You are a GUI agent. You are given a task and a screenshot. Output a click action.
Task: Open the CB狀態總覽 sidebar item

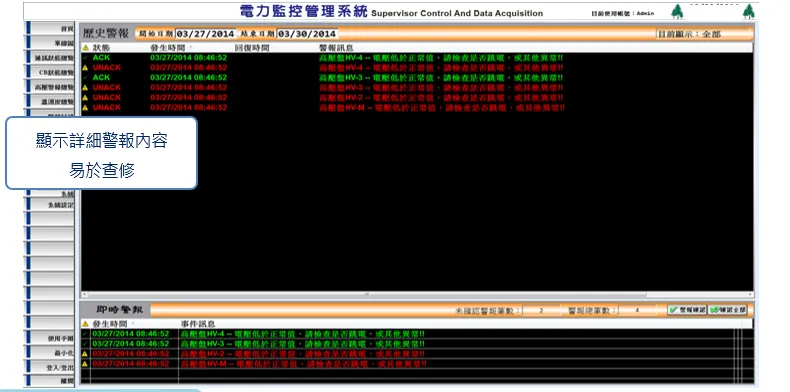(x=50, y=73)
